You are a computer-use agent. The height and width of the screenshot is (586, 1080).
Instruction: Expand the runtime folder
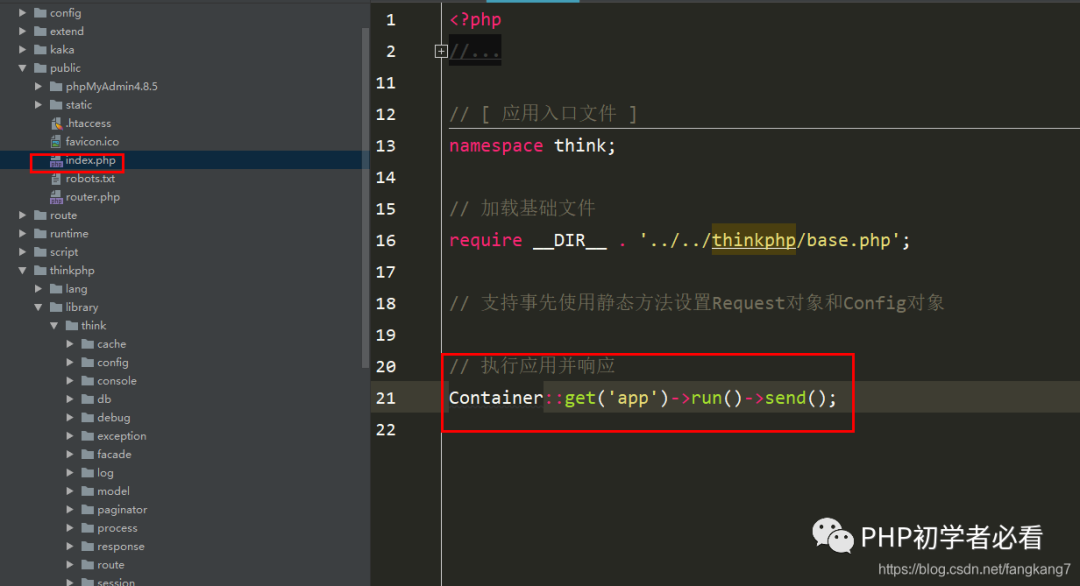23,233
